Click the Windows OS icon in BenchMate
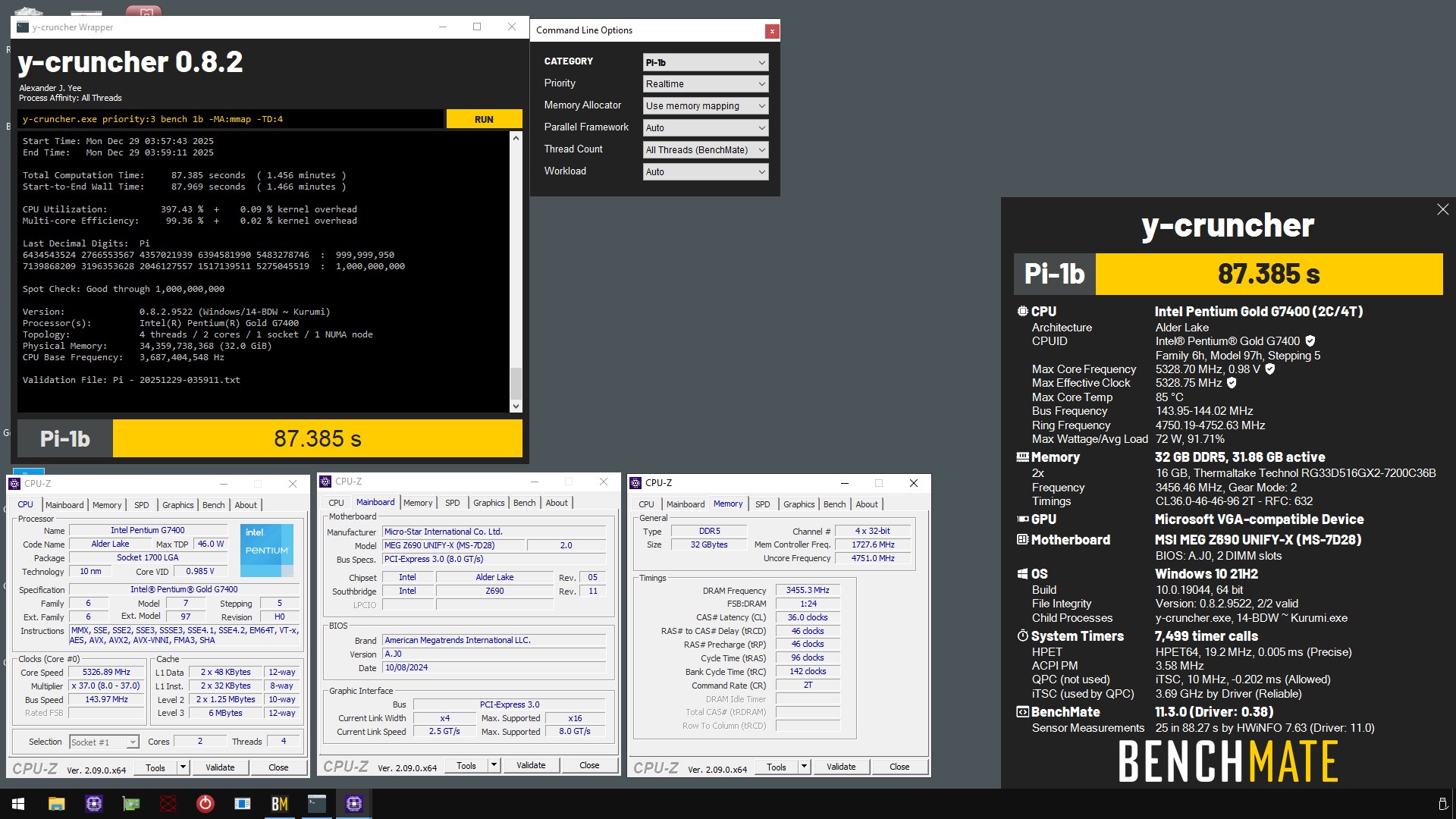The image size is (1456, 819). (x=1022, y=574)
